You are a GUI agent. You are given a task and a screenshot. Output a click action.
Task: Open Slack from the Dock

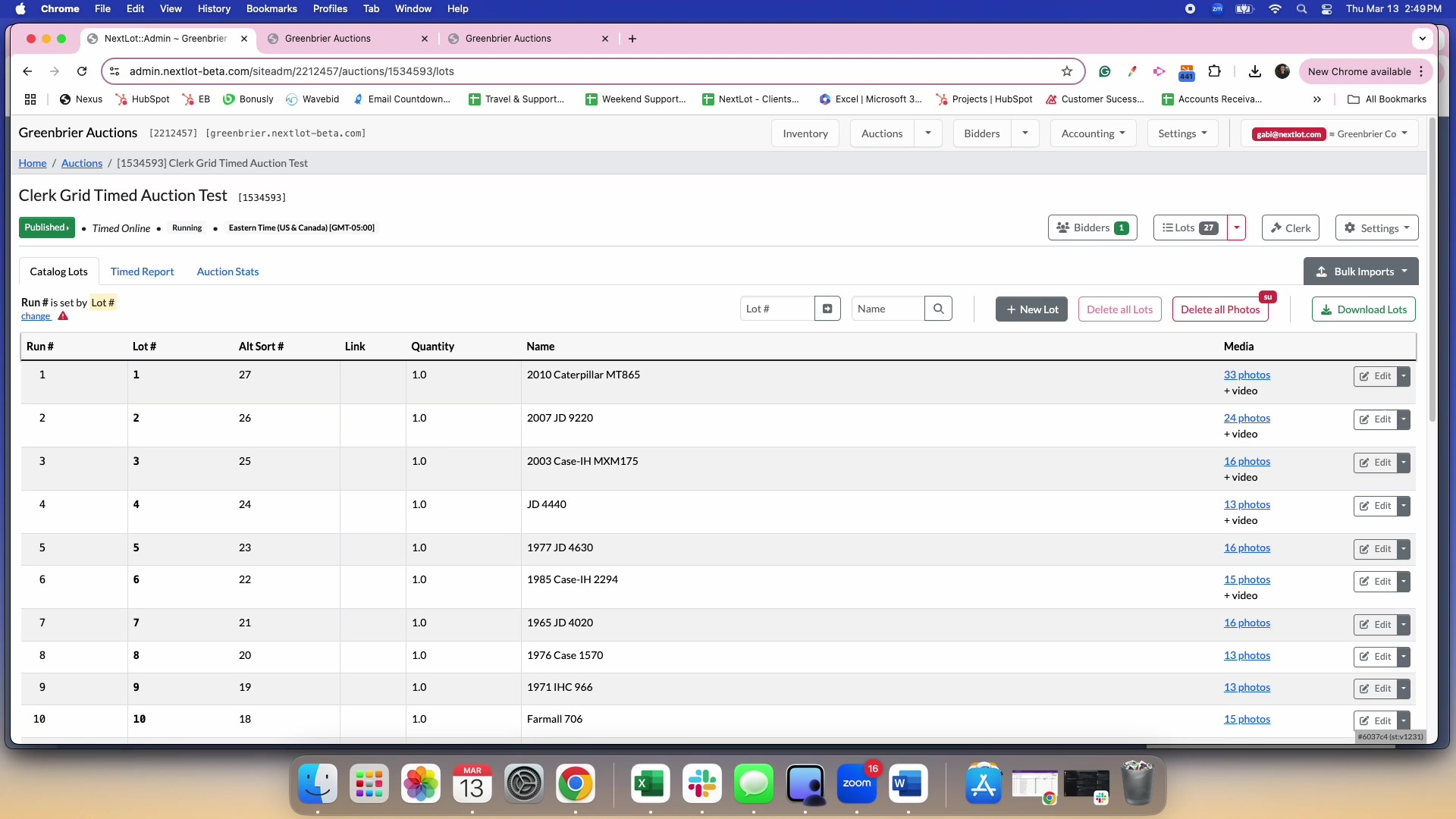point(701,783)
